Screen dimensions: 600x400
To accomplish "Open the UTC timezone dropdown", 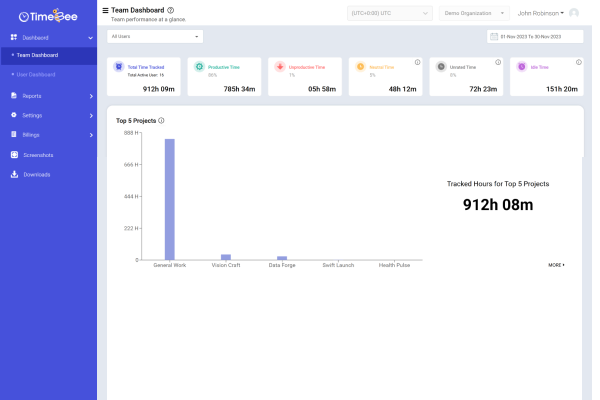I will coord(390,13).
